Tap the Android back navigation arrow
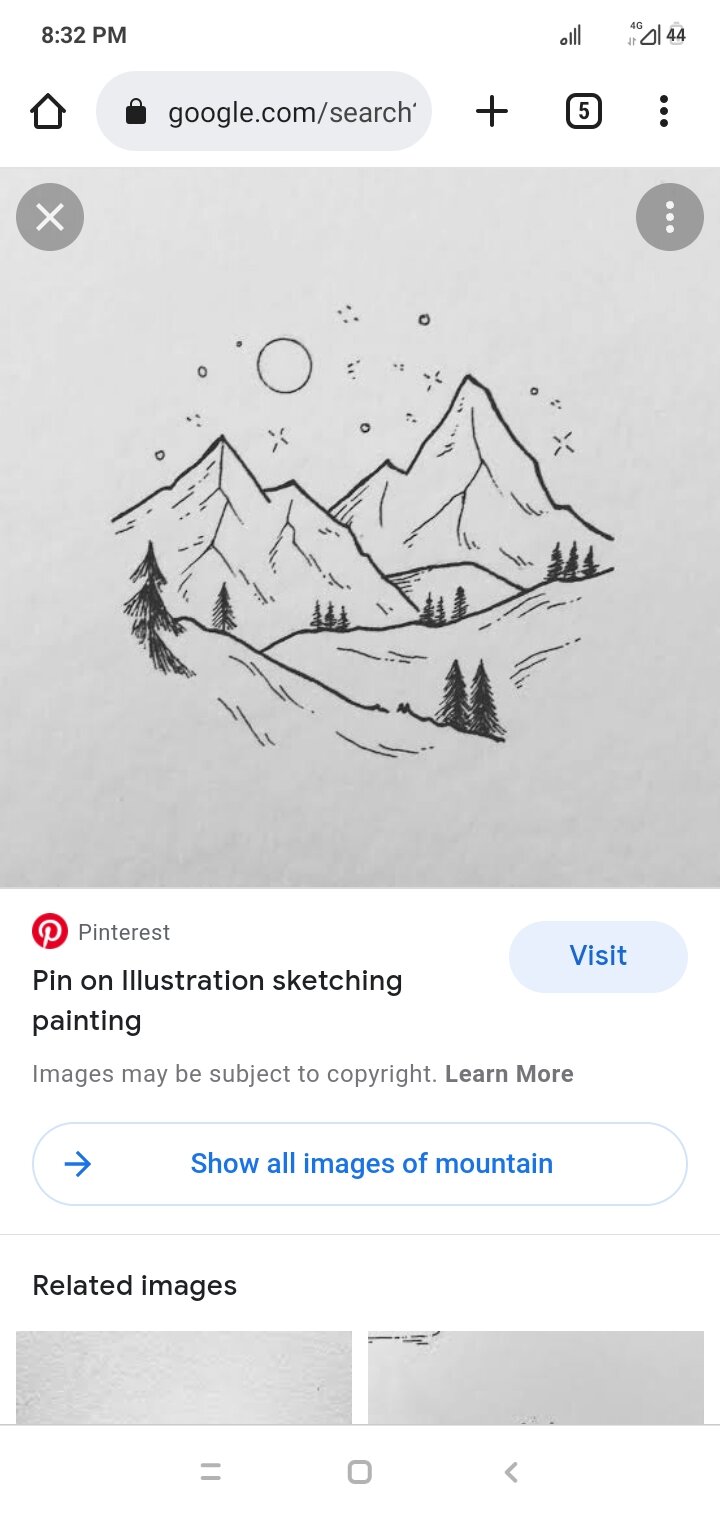This screenshot has height=1520, width=720. click(511, 1472)
